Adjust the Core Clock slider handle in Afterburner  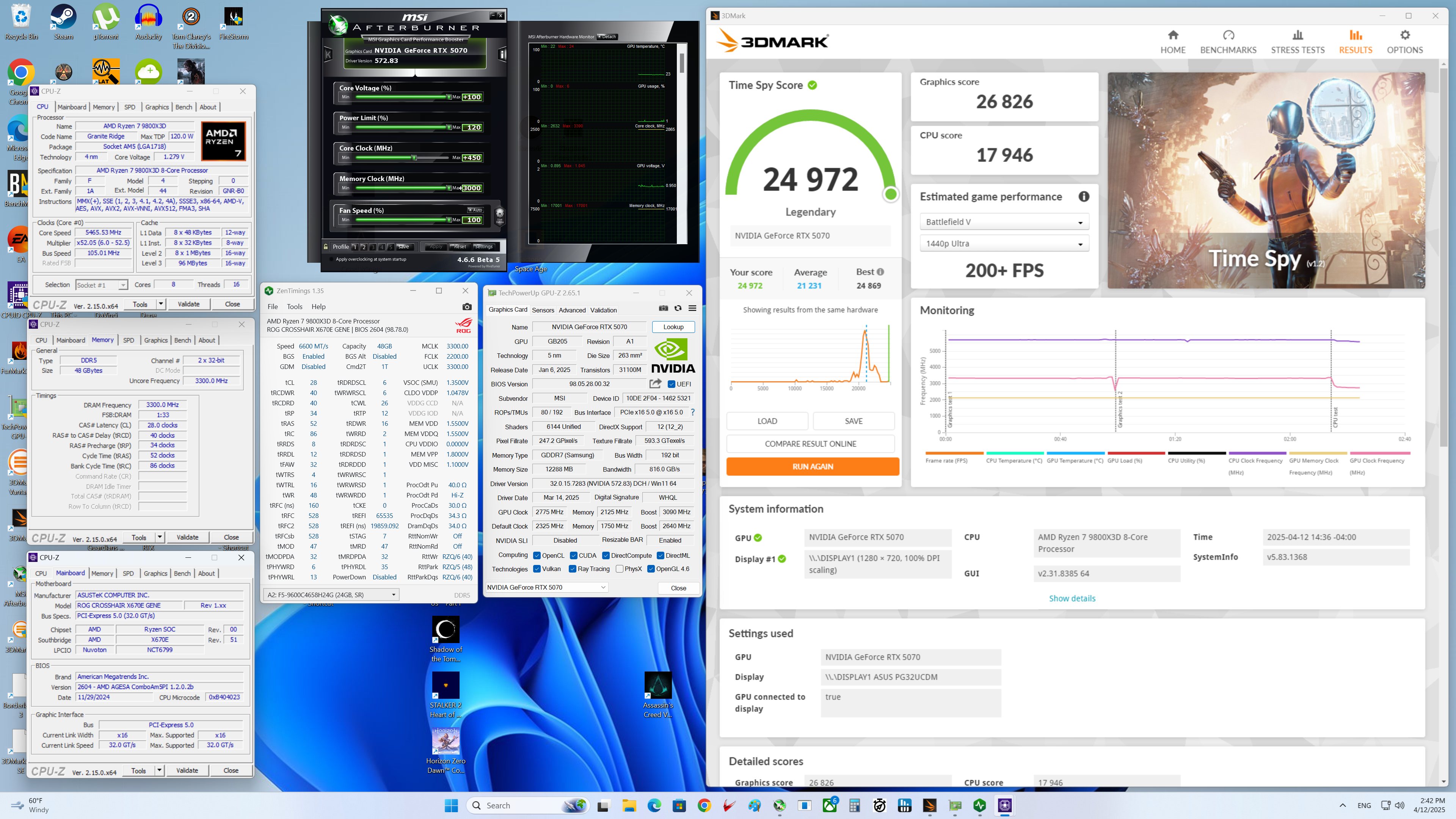point(414,158)
